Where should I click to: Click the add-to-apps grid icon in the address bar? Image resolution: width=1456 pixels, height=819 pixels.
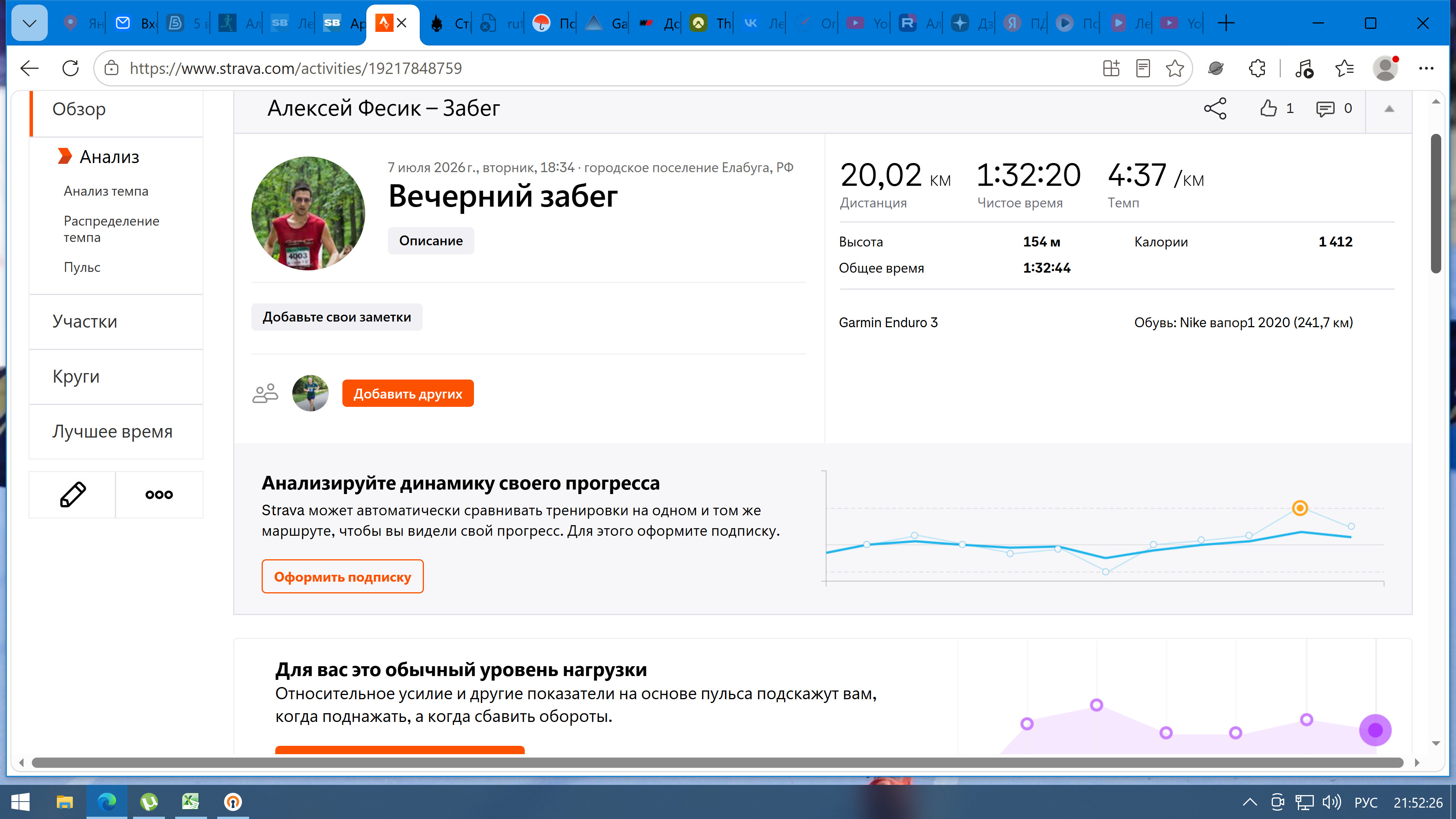[1111, 68]
